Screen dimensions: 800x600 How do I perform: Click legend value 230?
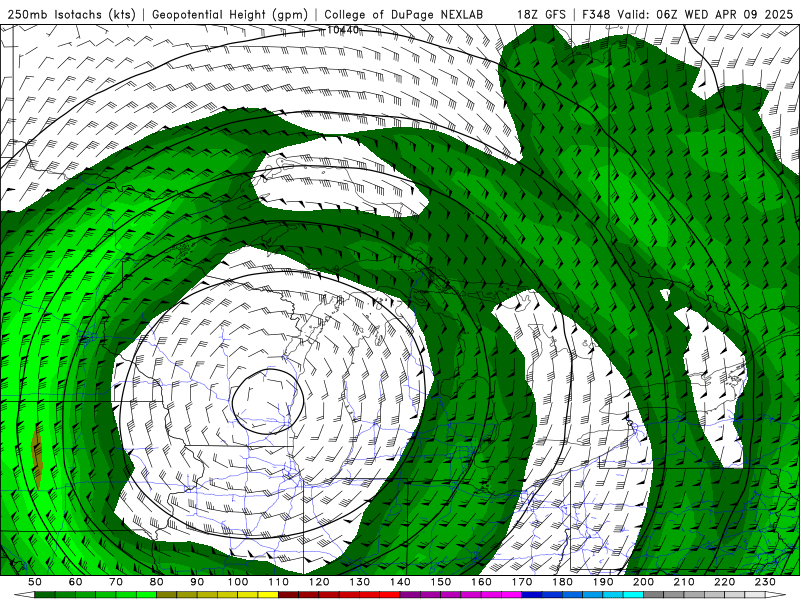[765, 582]
